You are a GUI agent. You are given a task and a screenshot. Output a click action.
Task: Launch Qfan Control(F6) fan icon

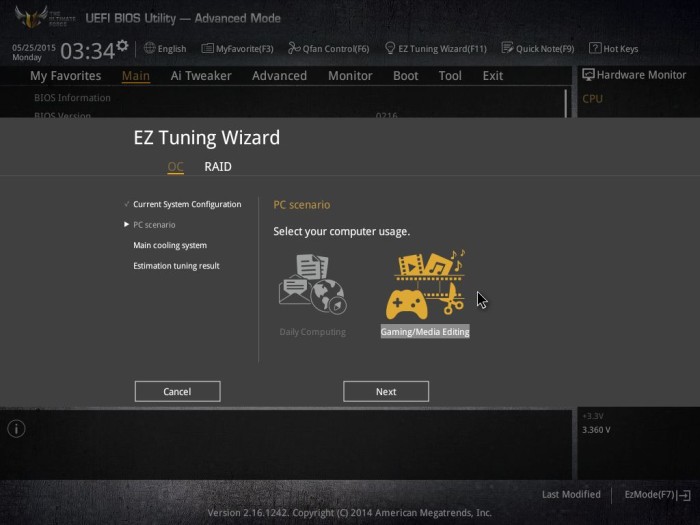[294, 48]
